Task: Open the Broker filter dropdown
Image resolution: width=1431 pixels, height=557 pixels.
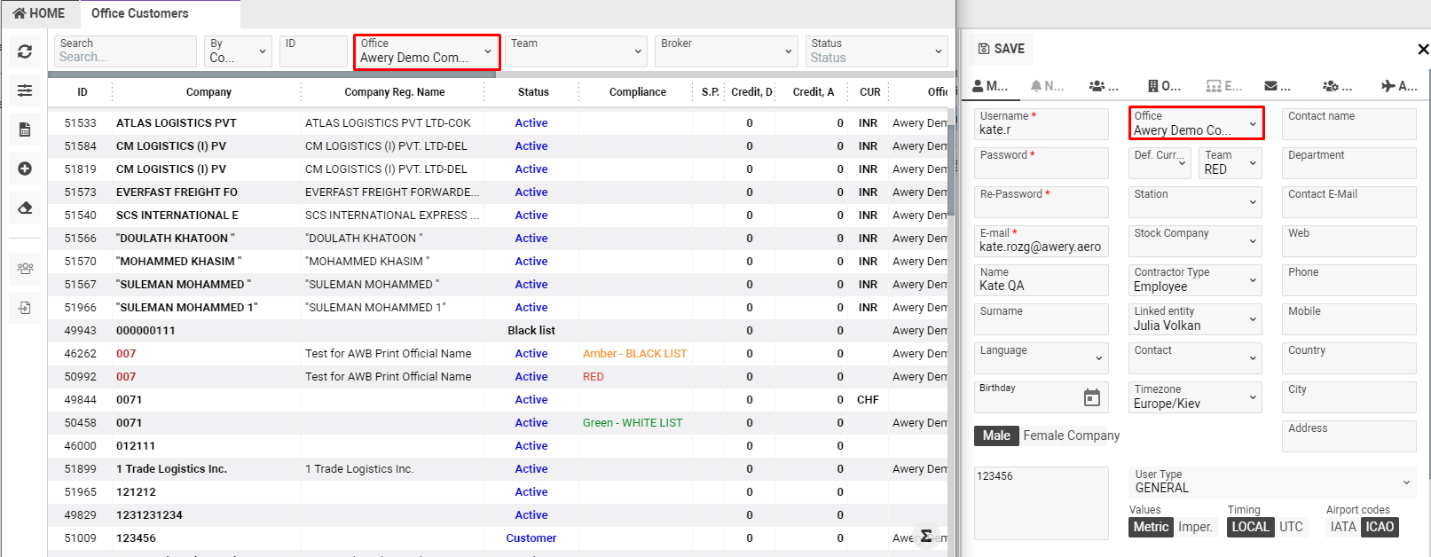Action: point(727,51)
